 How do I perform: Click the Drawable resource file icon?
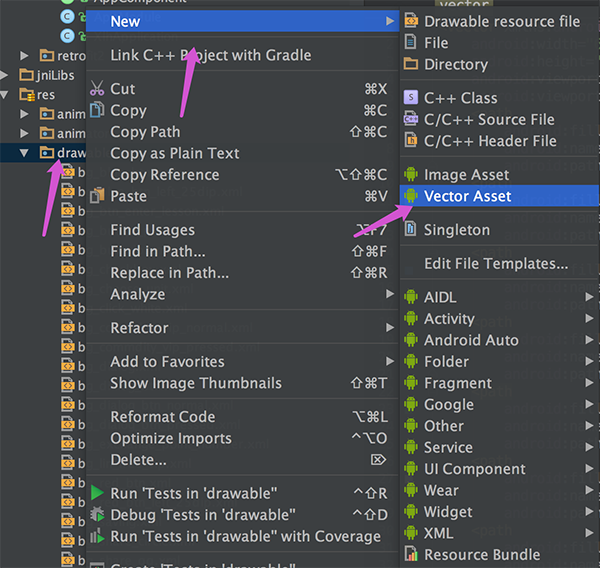[411, 21]
